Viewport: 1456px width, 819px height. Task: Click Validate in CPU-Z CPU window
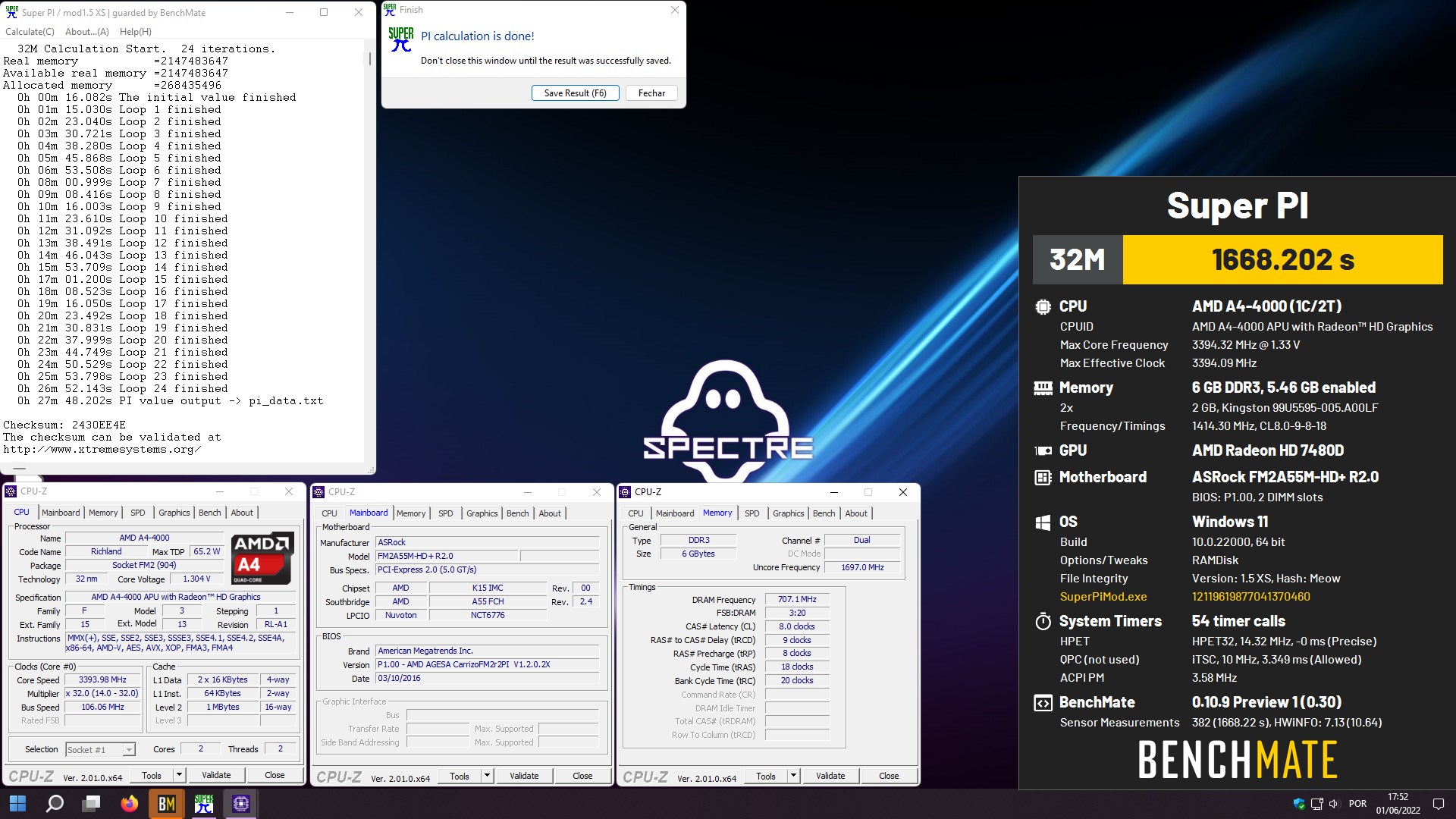click(216, 775)
